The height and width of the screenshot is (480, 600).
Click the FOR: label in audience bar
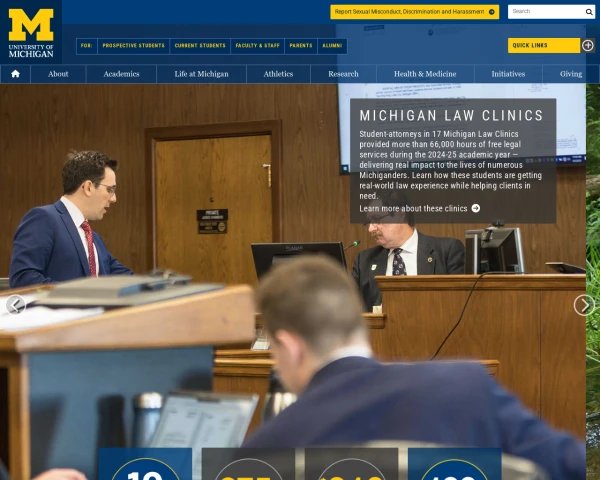pos(86,46)
